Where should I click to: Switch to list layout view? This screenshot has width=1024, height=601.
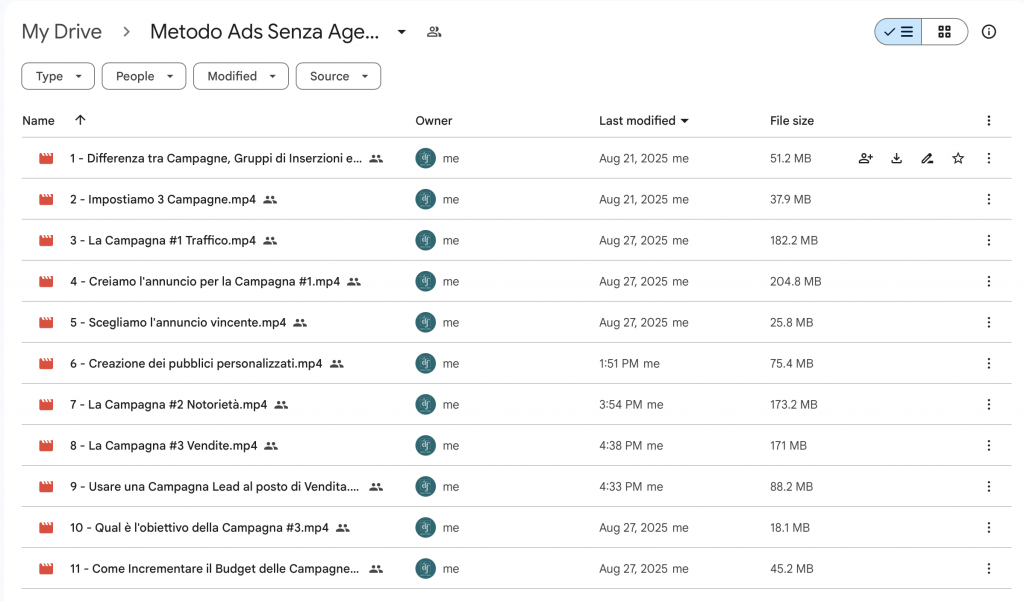[898, 32]
